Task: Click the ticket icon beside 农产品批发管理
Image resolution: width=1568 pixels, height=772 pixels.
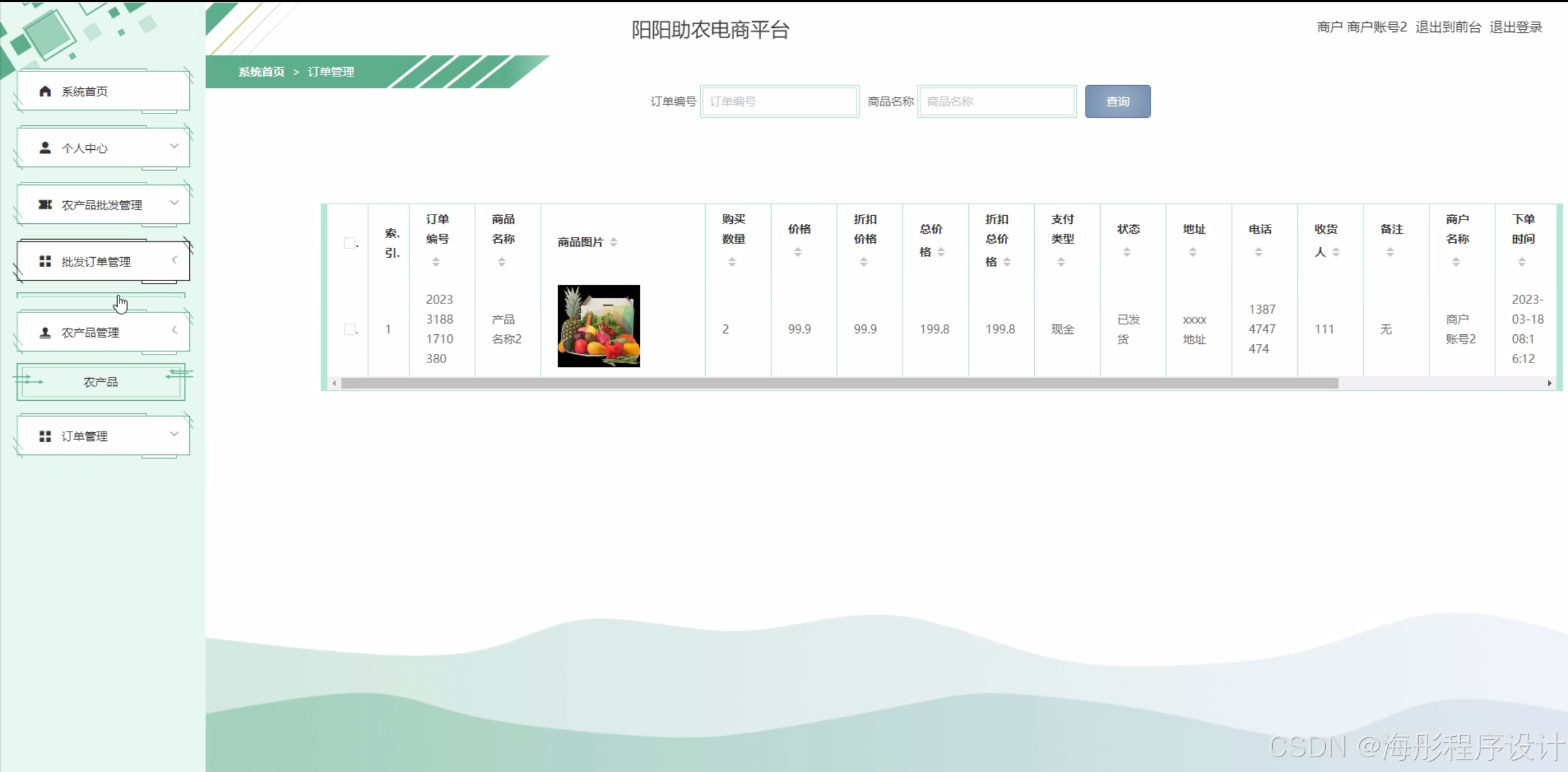Action: [45, 205]
